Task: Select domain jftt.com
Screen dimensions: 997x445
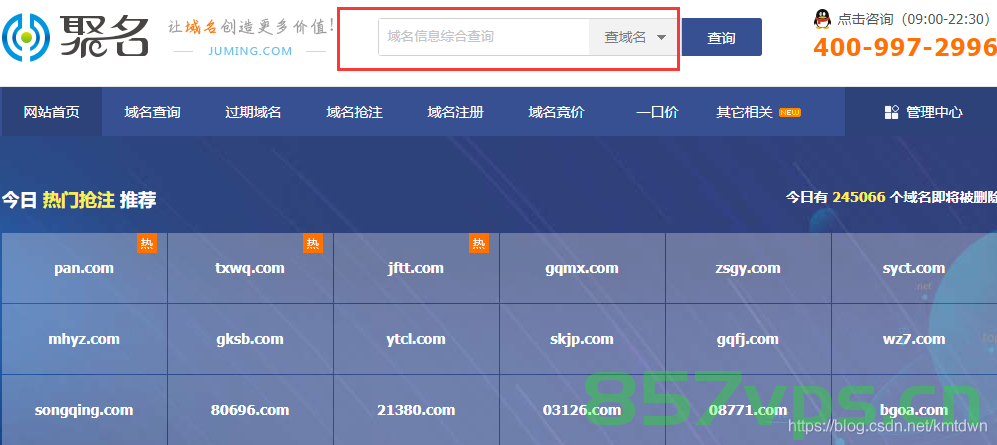Action: tap(416, 268)
